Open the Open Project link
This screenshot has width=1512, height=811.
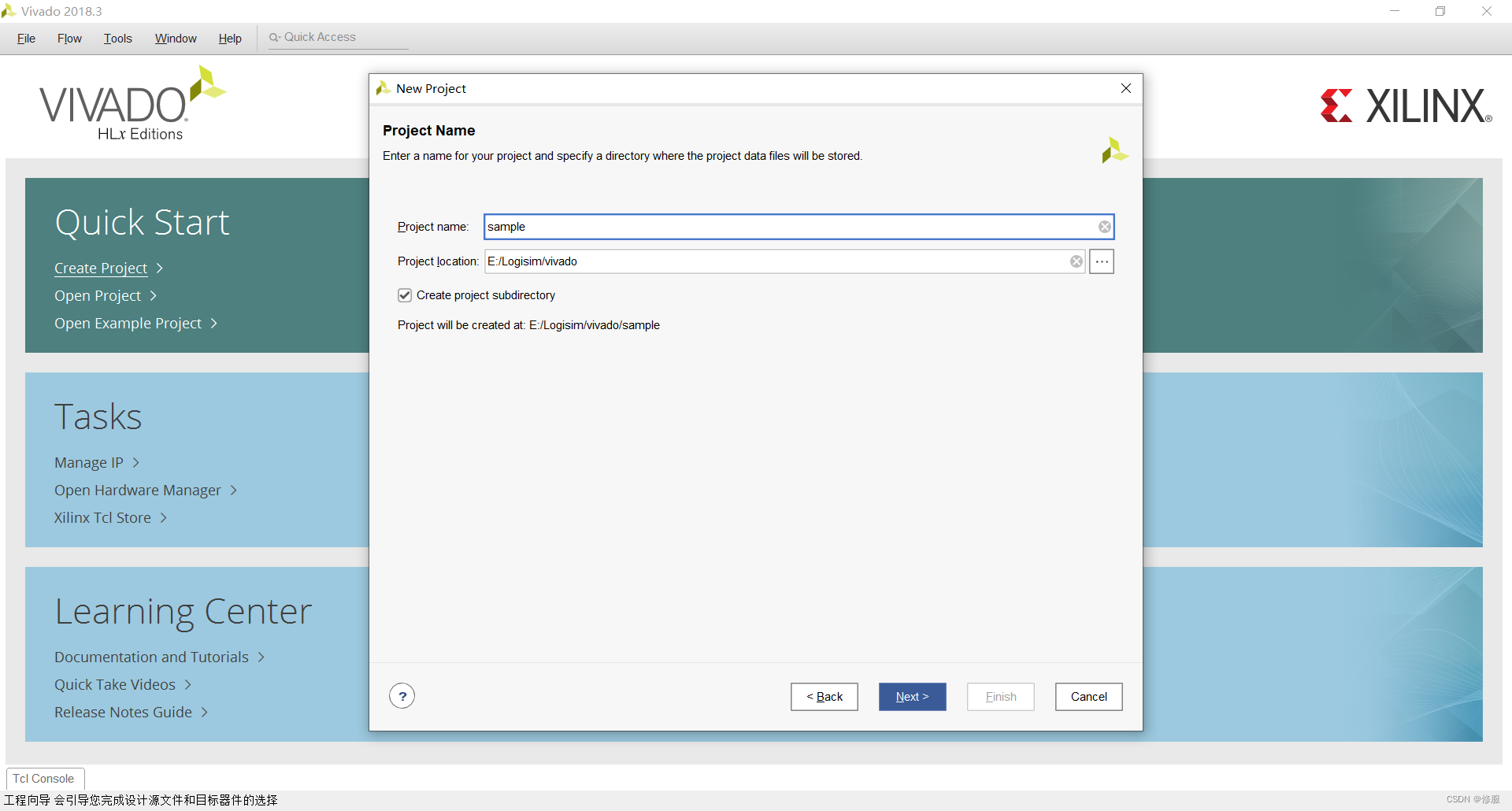(98, 296)
